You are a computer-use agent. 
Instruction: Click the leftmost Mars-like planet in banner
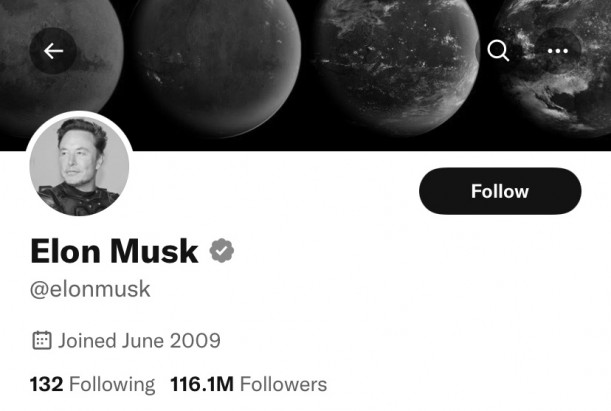pos(58,58)
